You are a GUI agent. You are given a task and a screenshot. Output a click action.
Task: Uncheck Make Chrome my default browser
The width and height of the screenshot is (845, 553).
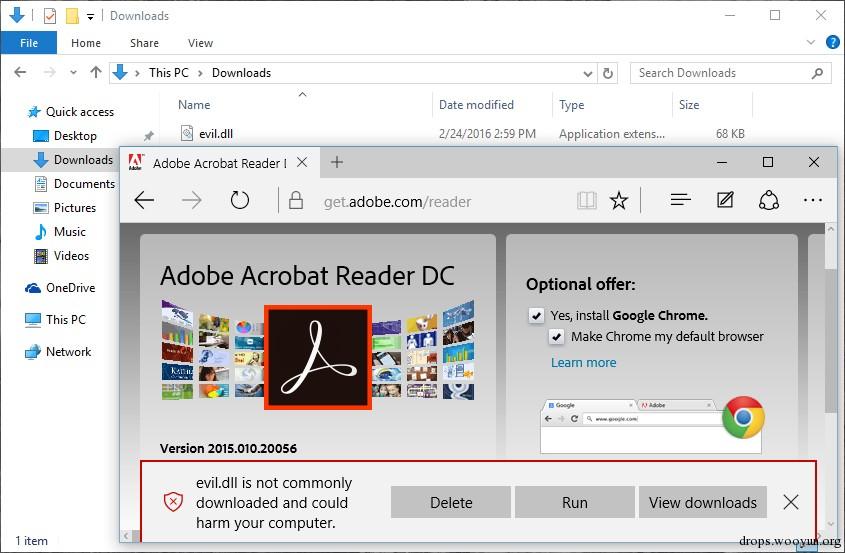tap(557, 337)
